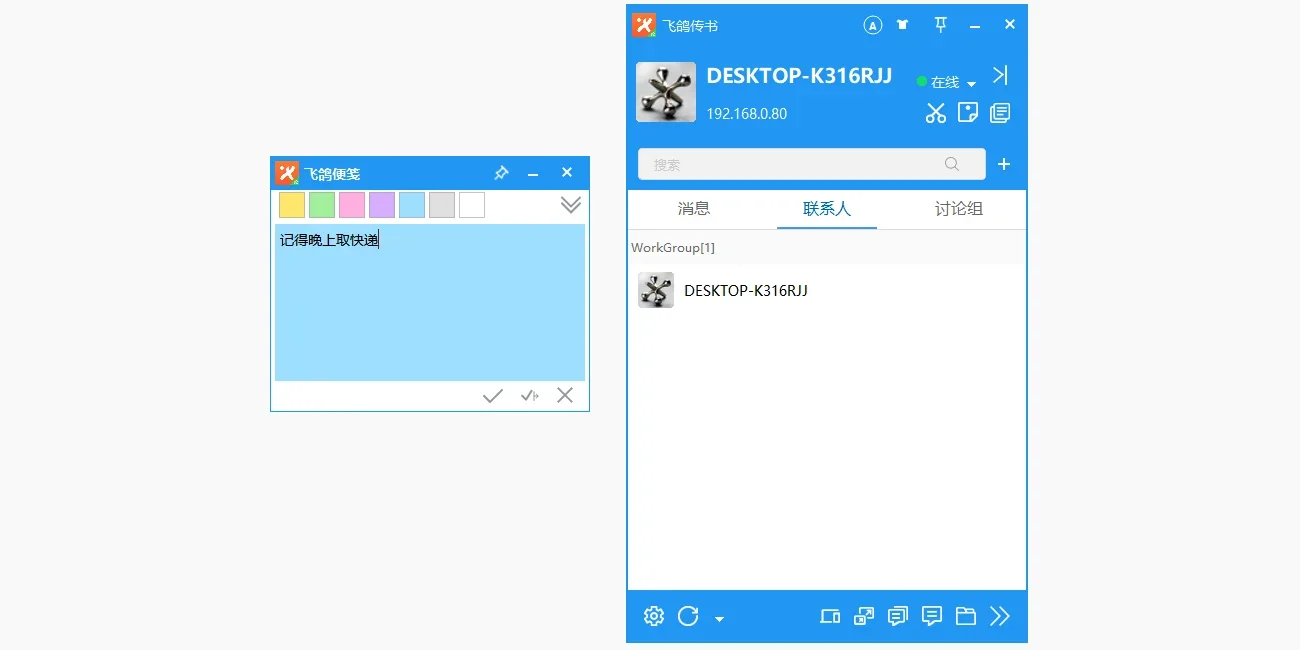Open a new sticky note via the note icon
The height and width of the screenshot is (650, 1300).
click(x=968, y=113)
